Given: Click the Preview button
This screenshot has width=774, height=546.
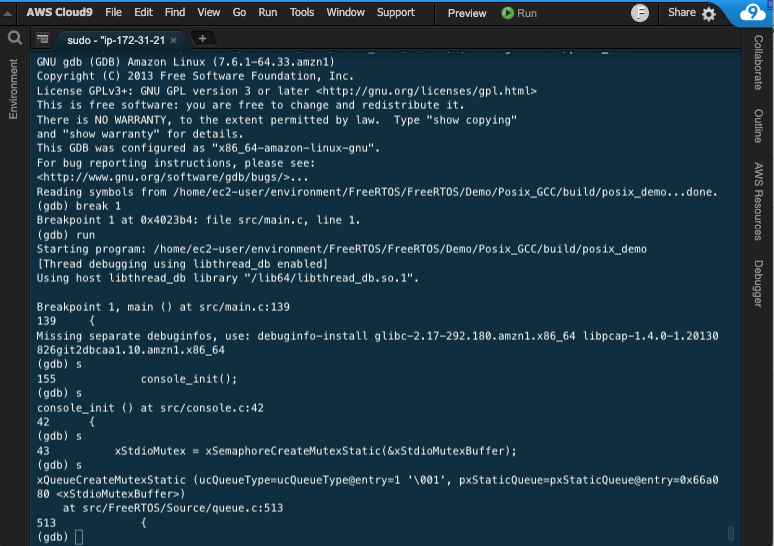Looking at the screenshot, I should 467,13.
